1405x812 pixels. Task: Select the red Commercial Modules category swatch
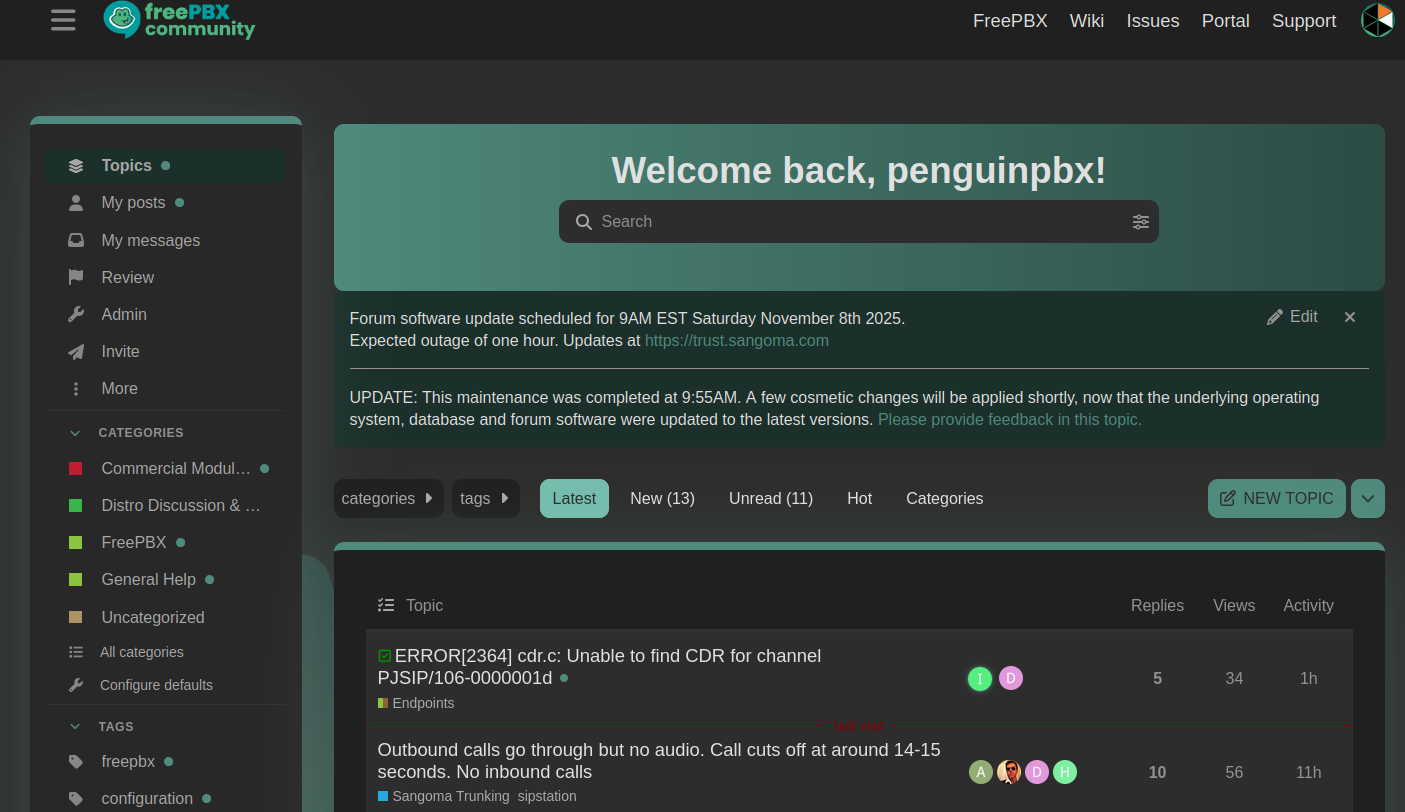click(75, 468)
